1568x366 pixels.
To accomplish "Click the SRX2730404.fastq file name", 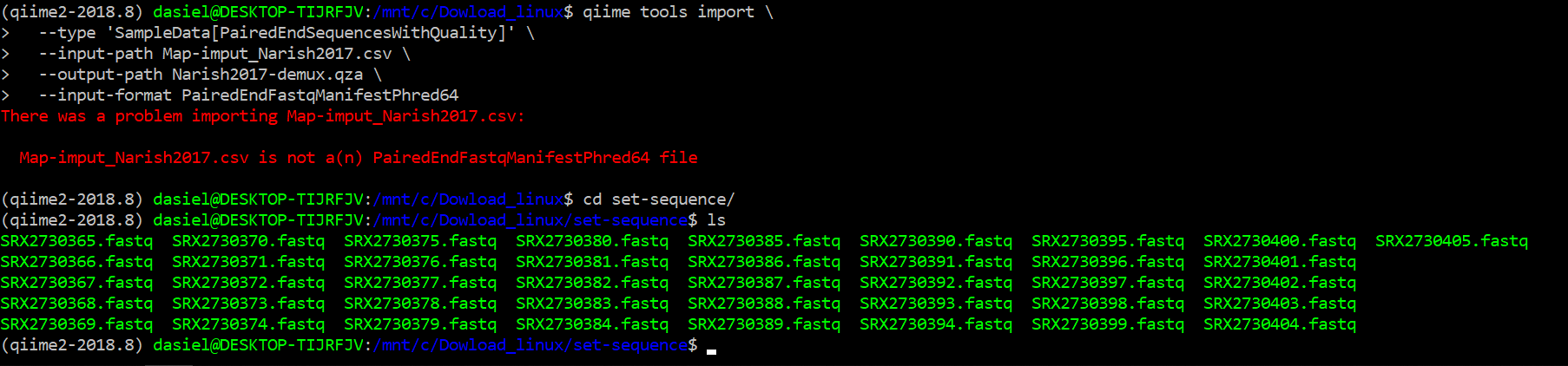I will 1279,324.
